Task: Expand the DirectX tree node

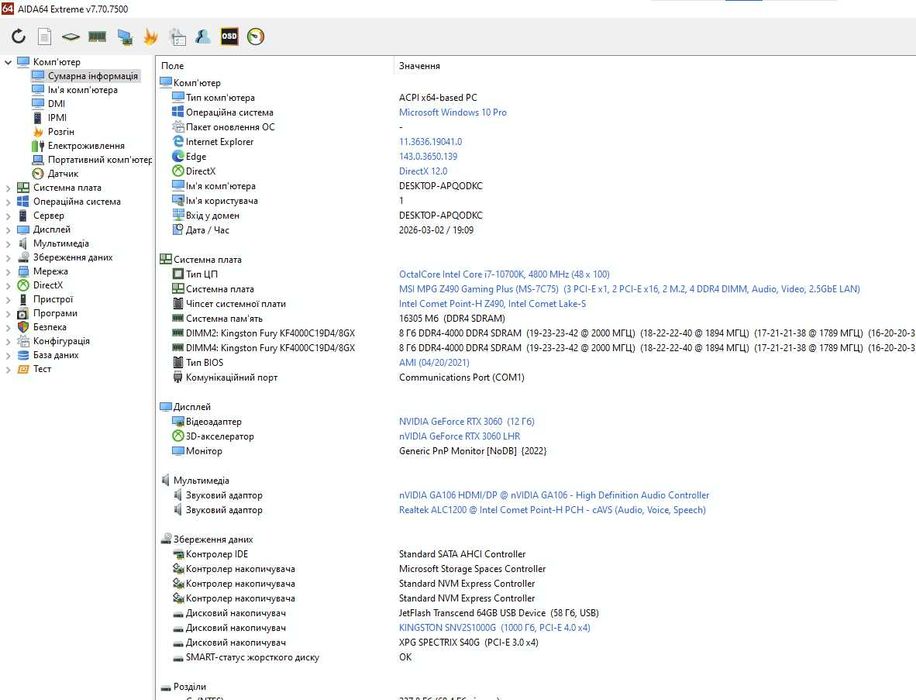Action: pos(8,286)
